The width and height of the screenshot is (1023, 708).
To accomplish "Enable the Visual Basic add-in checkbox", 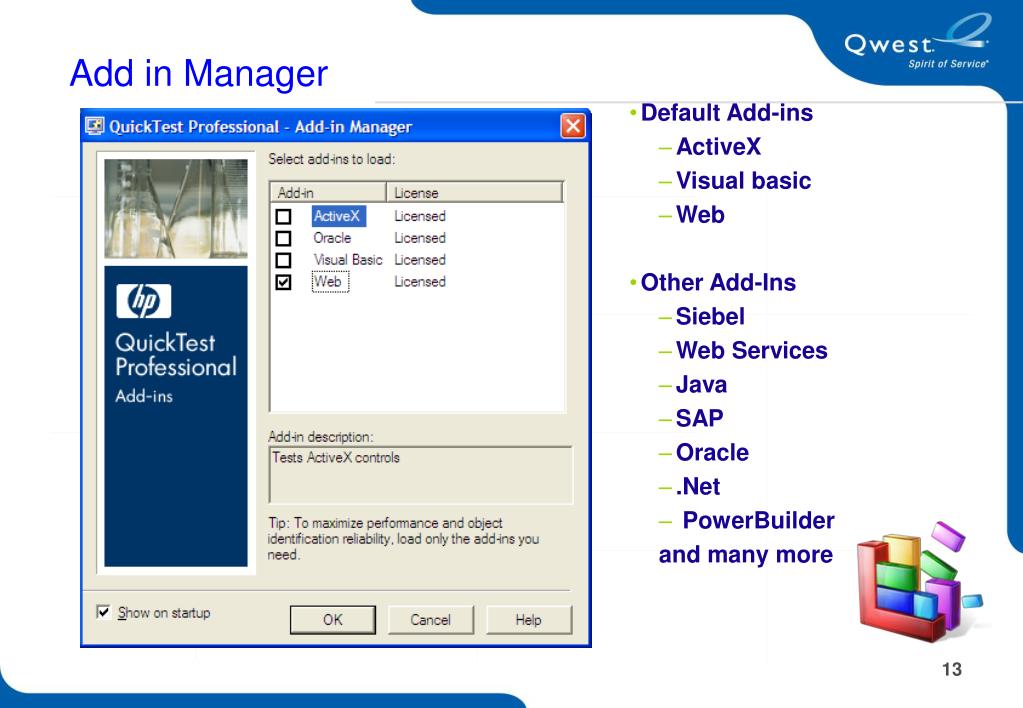I will pyautogui.click(x=283, y=260).
